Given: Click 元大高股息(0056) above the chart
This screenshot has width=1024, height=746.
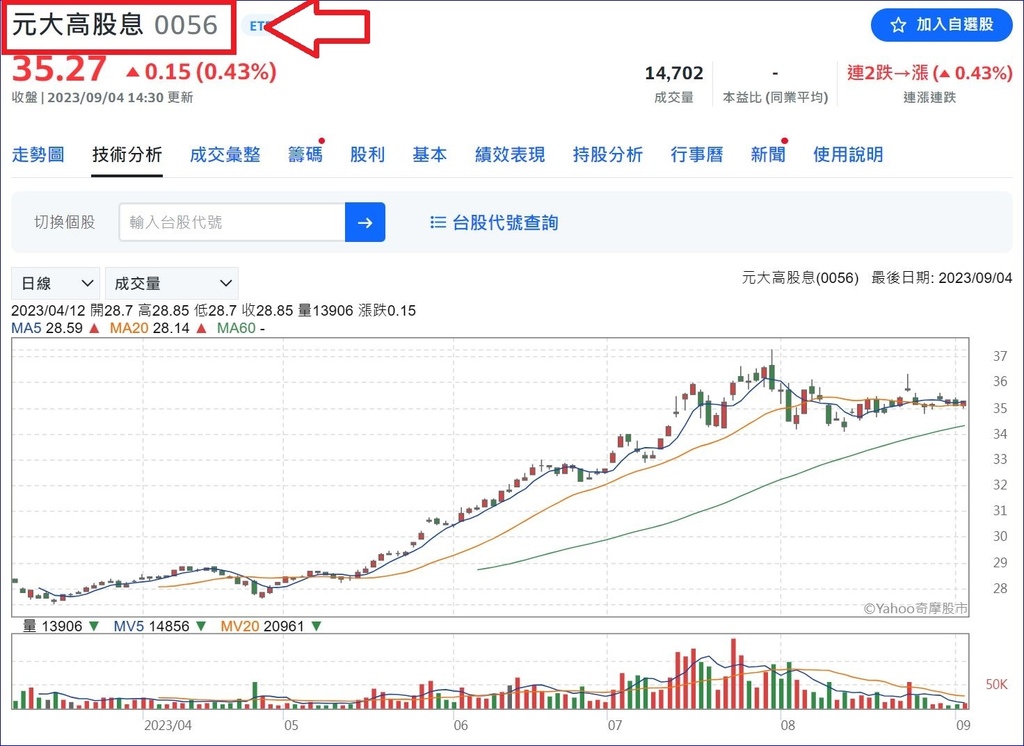Looking at the screenshot, I should [800, 278].
